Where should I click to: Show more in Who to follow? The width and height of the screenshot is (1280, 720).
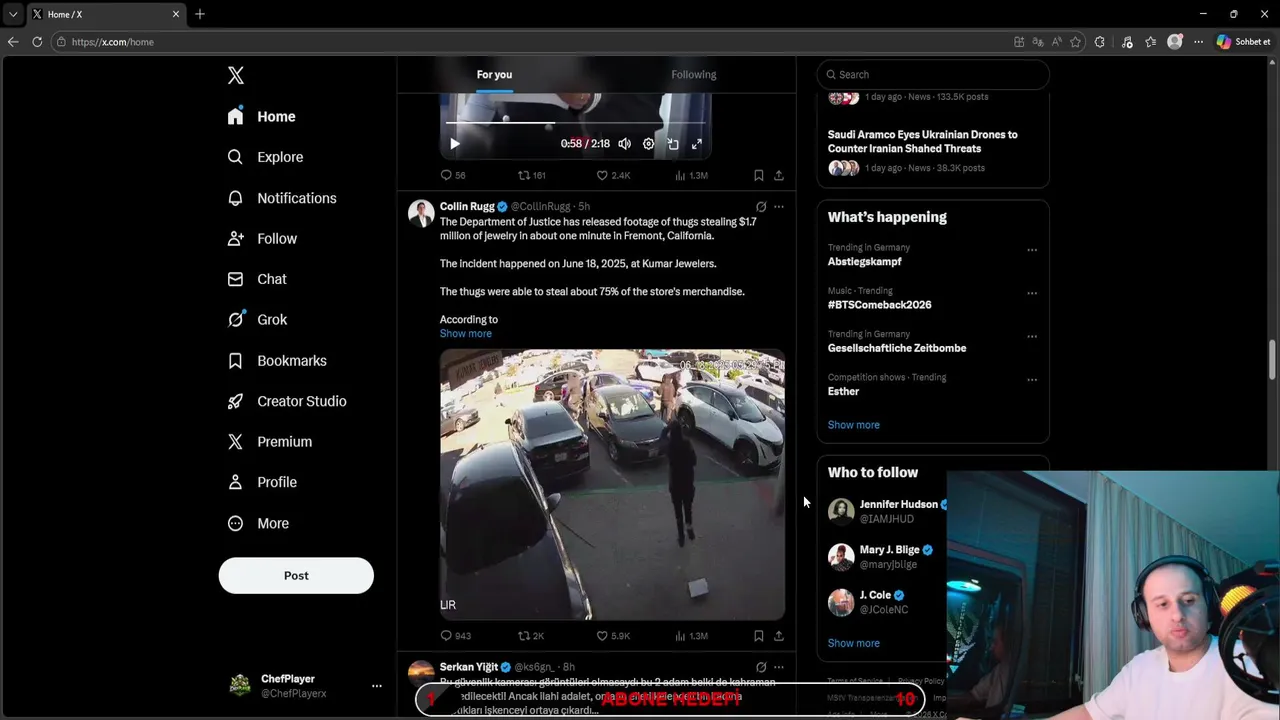point(854,644)
